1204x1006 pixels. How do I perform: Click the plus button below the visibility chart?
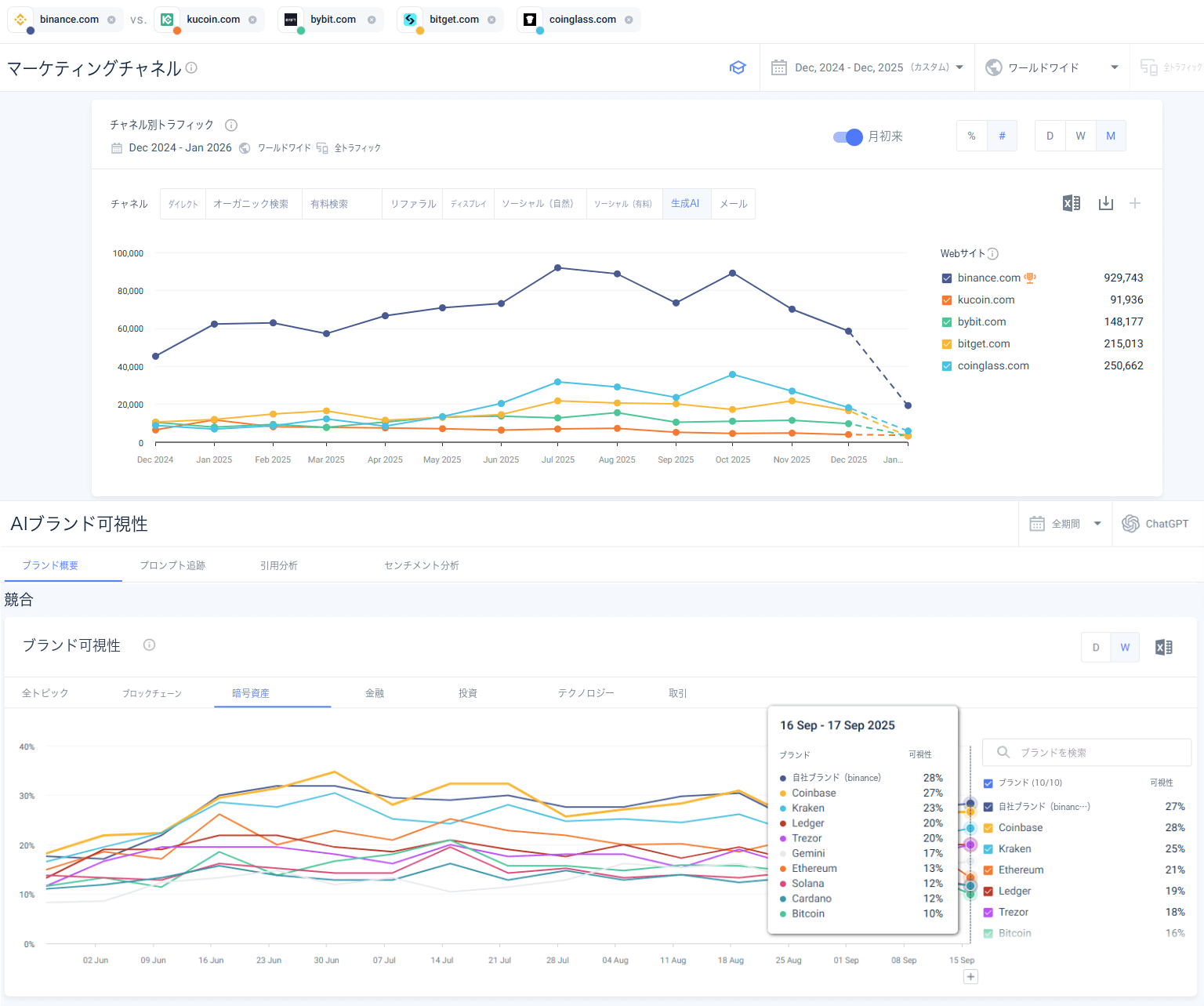970,977
